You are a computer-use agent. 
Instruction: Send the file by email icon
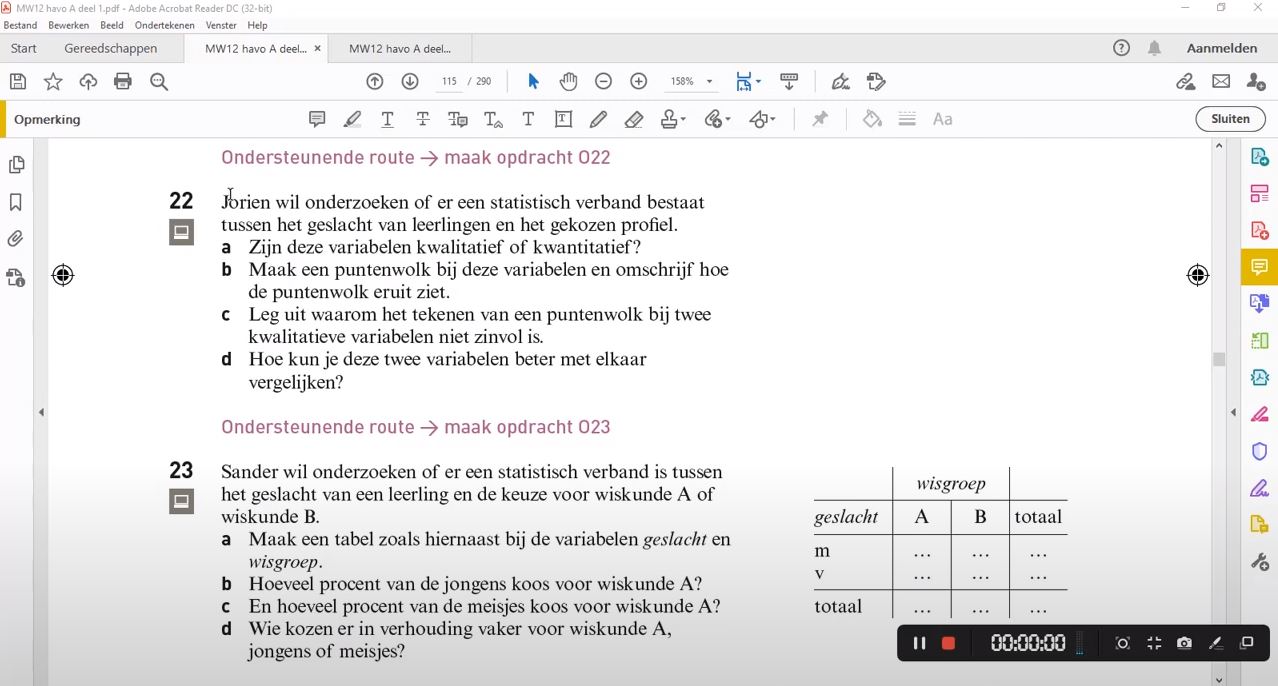click(x=1221, y=82)
